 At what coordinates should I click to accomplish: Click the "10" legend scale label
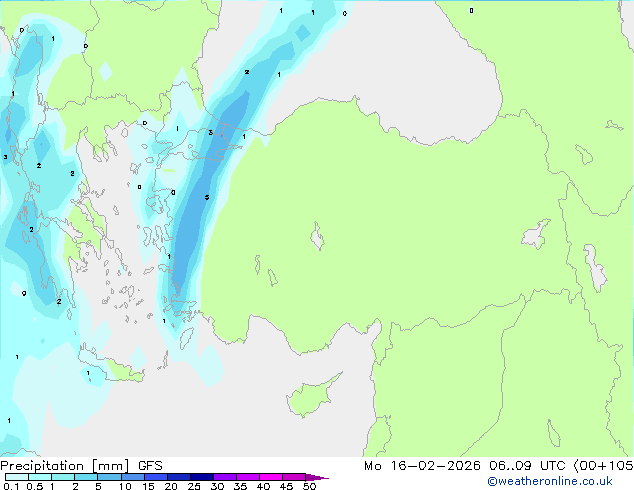click(x=125, y=486)
